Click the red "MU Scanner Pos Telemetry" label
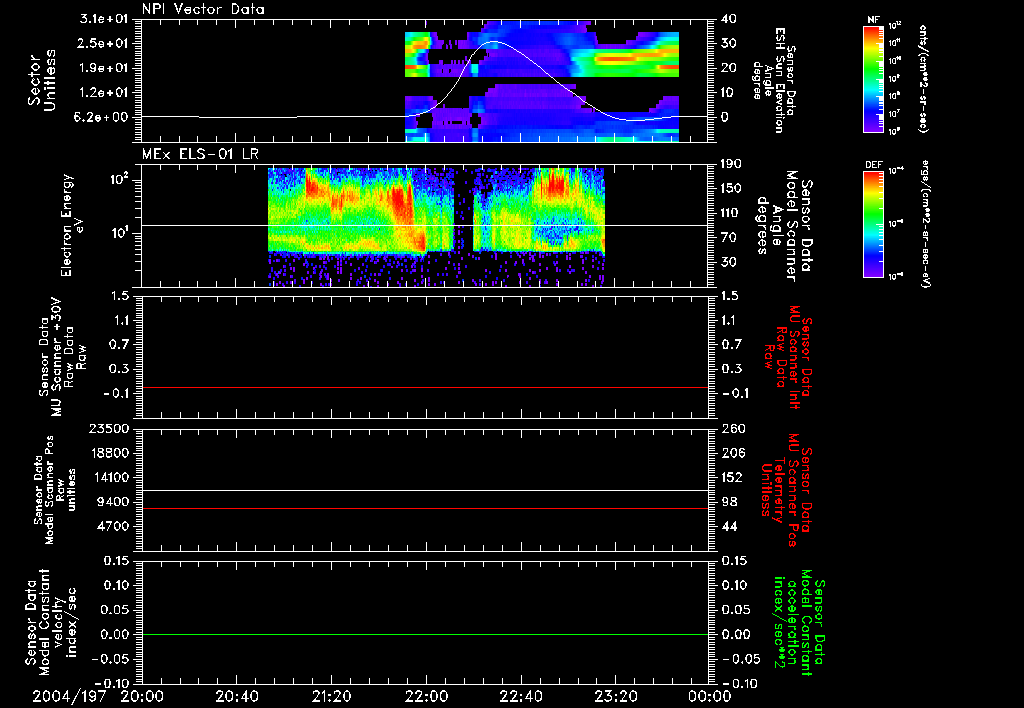1024x708 pixels. click(x=786, y=490)
